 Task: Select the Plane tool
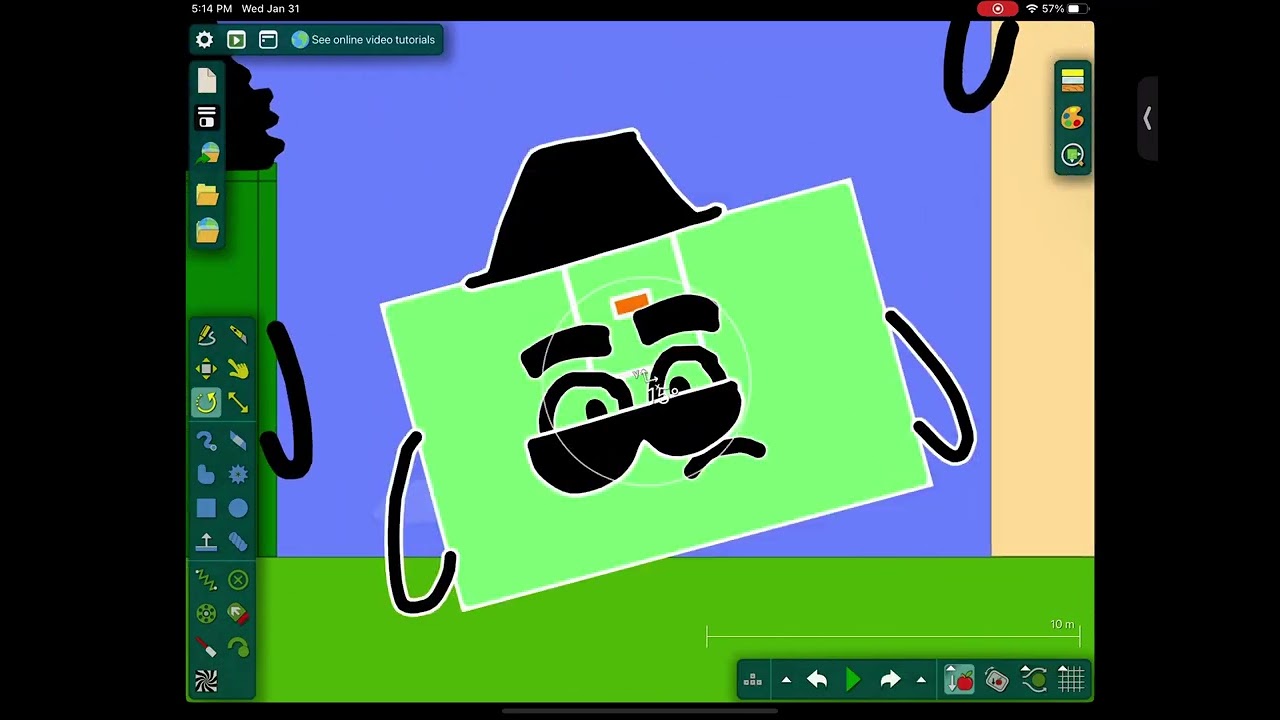206,542
